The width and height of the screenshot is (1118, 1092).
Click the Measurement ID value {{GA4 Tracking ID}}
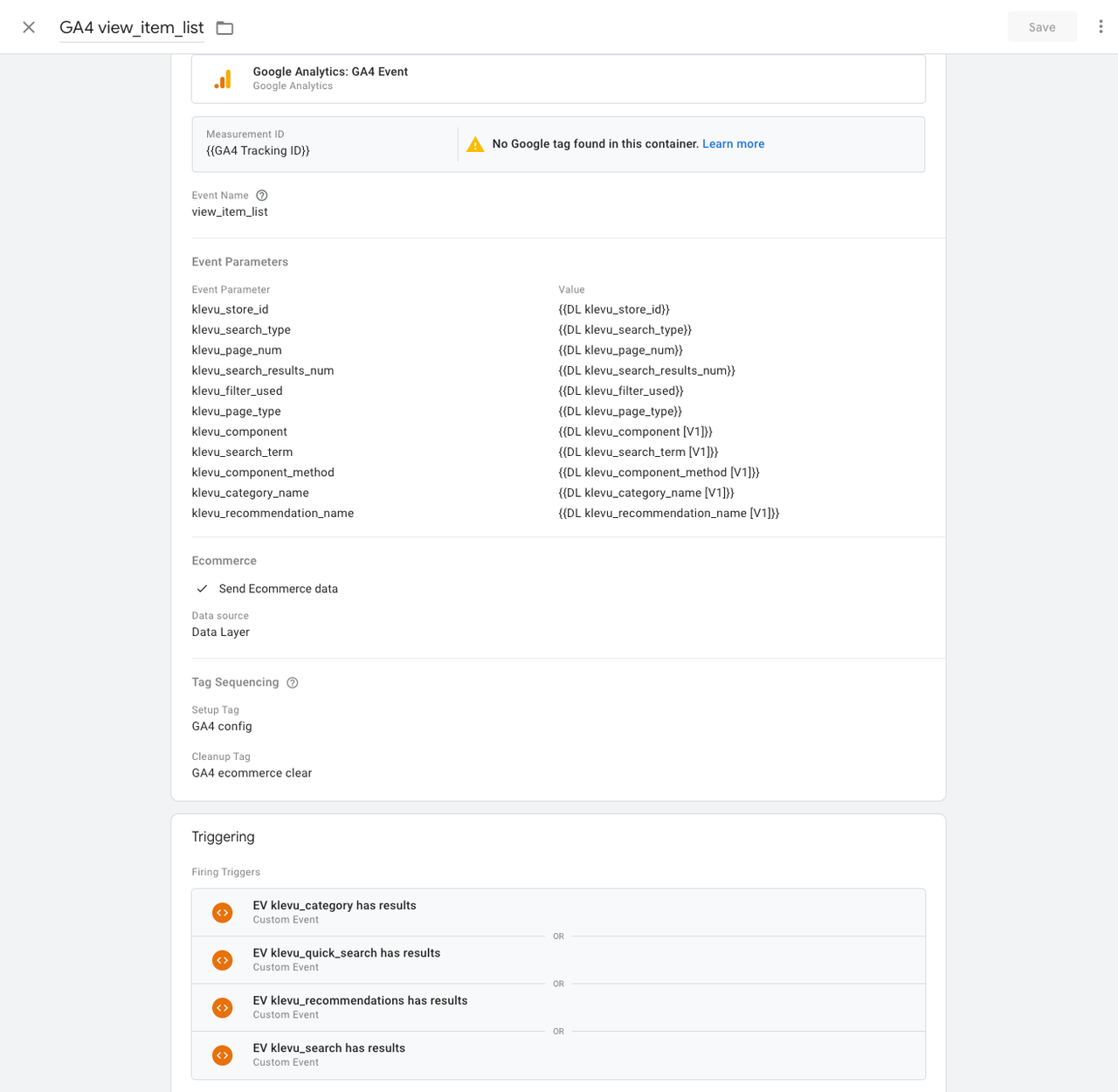(x=258, y=150)
